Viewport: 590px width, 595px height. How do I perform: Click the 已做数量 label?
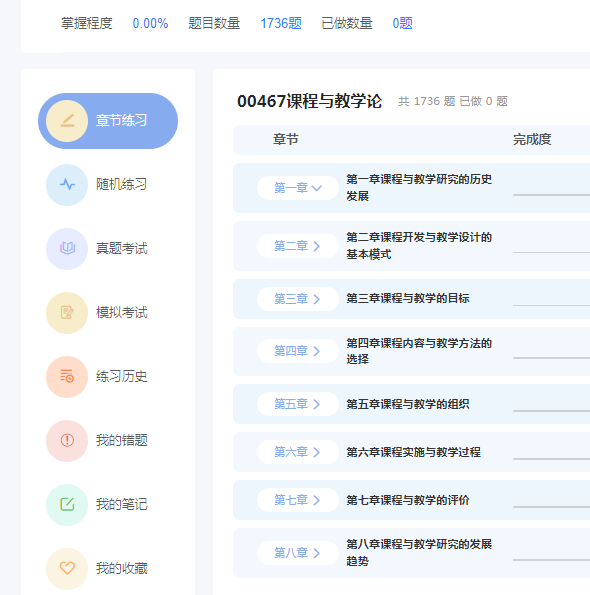click(x=347, y=24)
